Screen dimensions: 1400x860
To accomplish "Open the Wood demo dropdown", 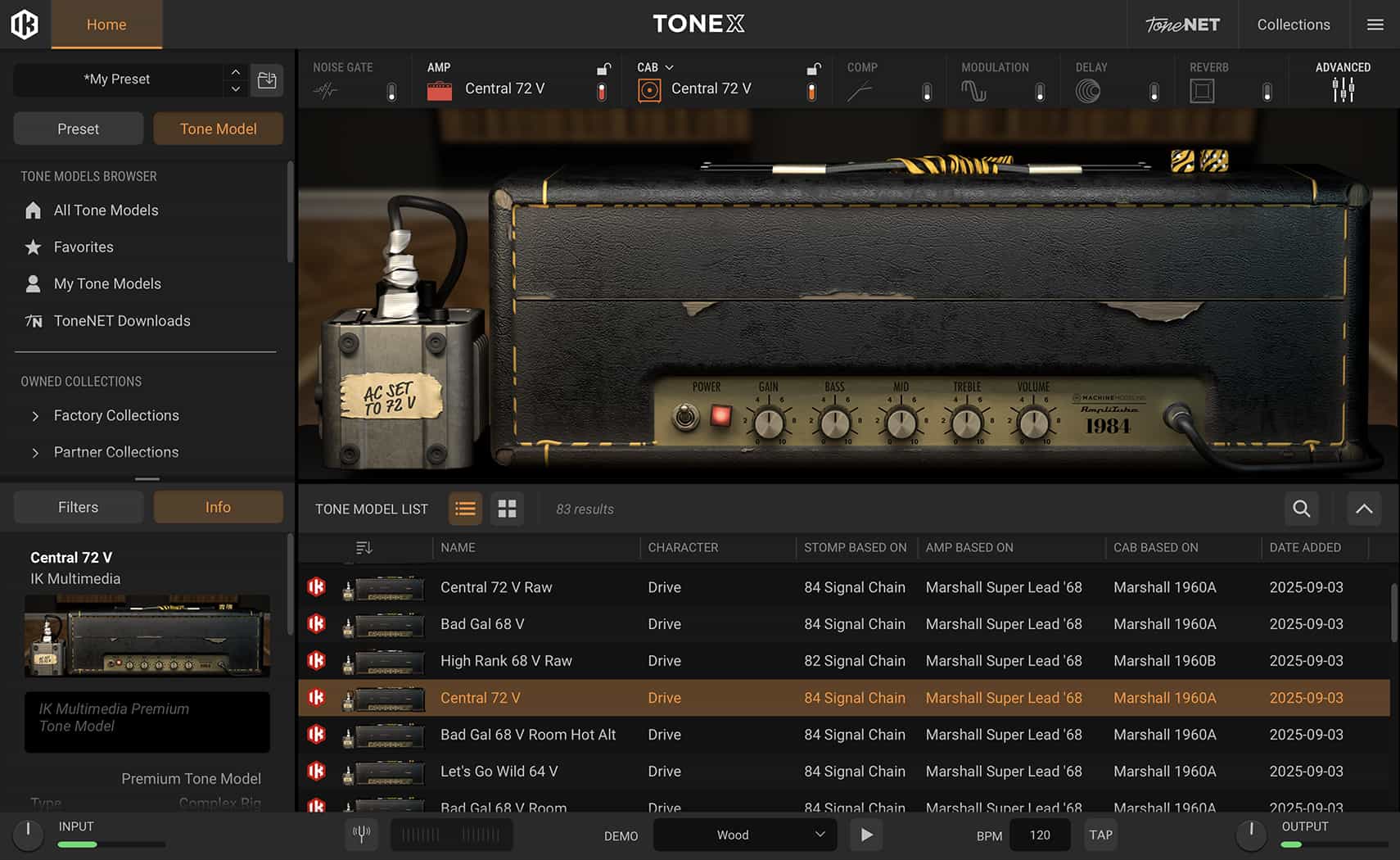I will [744, 835].
